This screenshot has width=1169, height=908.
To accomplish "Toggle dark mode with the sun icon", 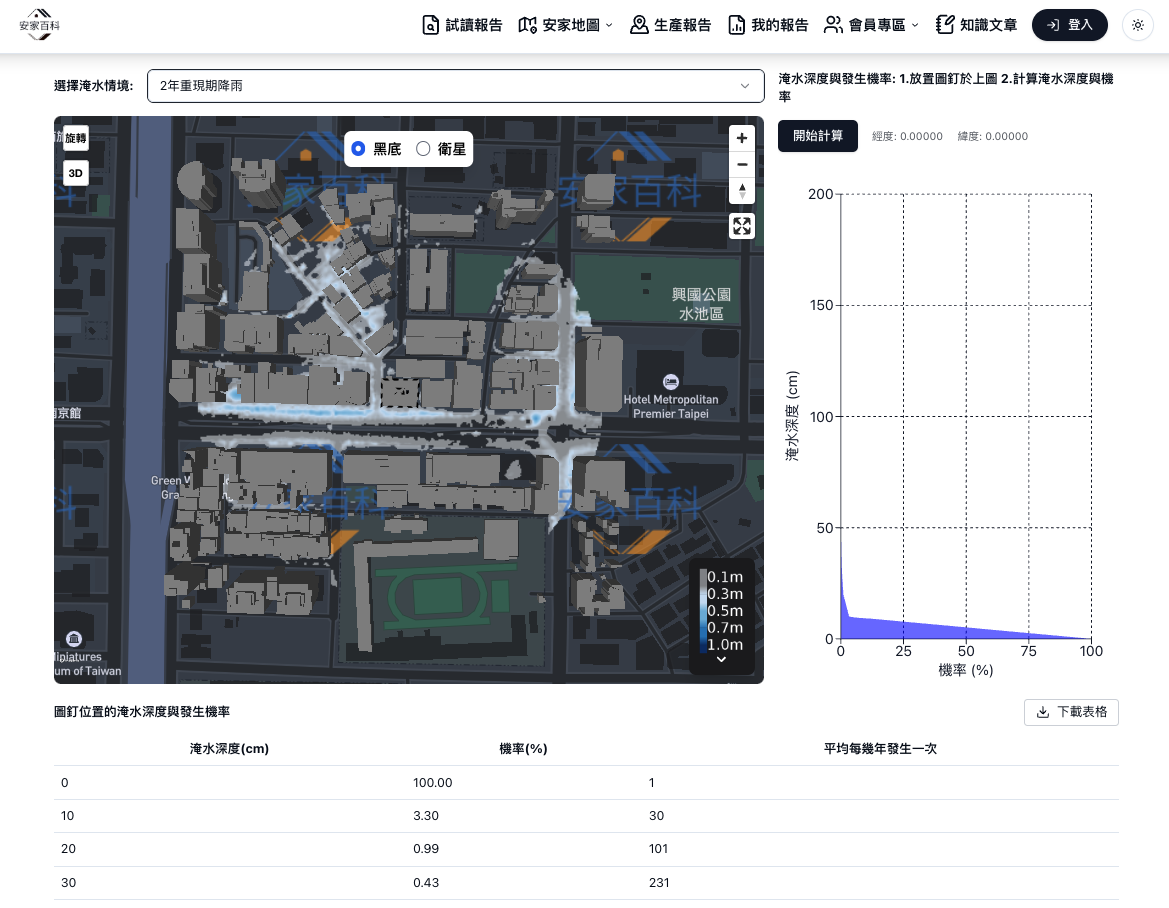I will click(1138, 25).
